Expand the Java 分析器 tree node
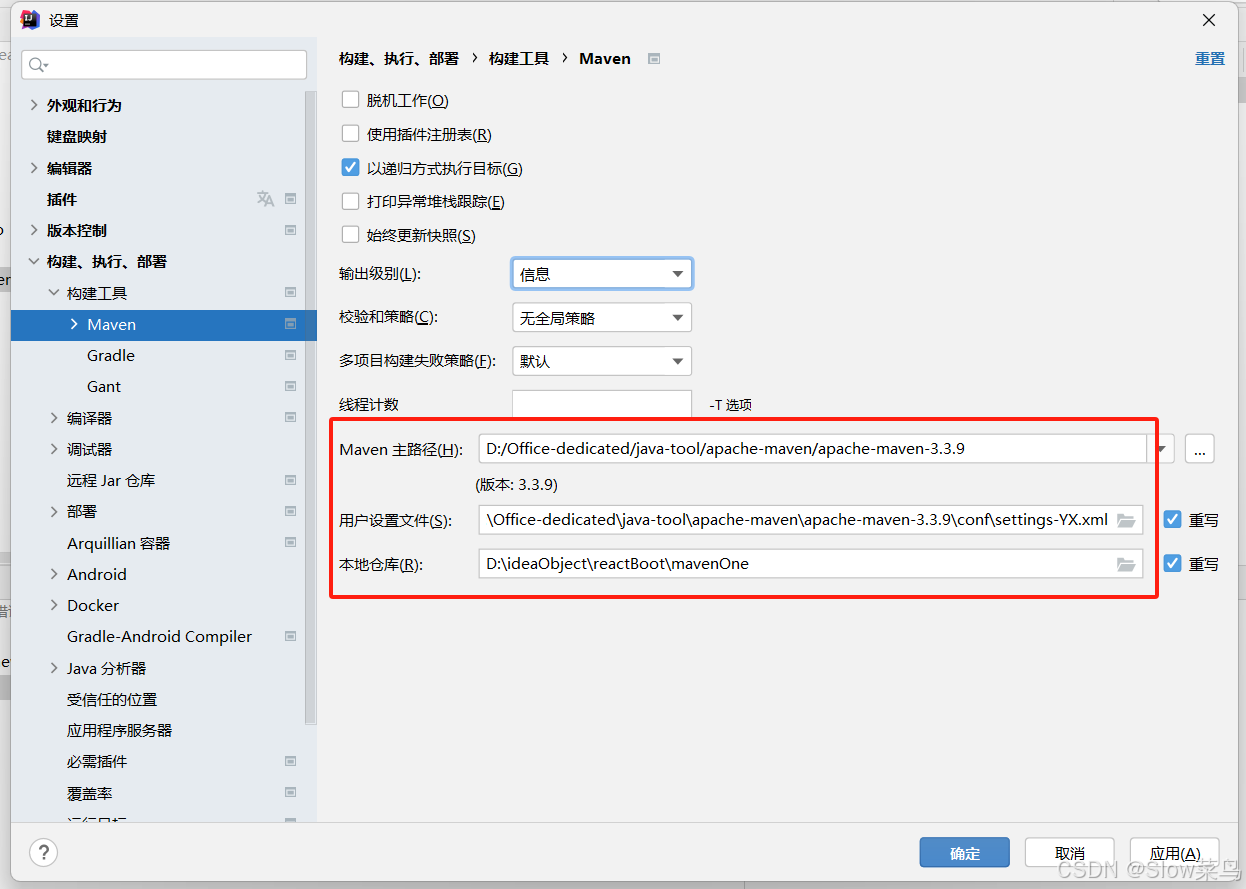The width and height of the screenshot is (1246, 889). [x=54, y=668]
